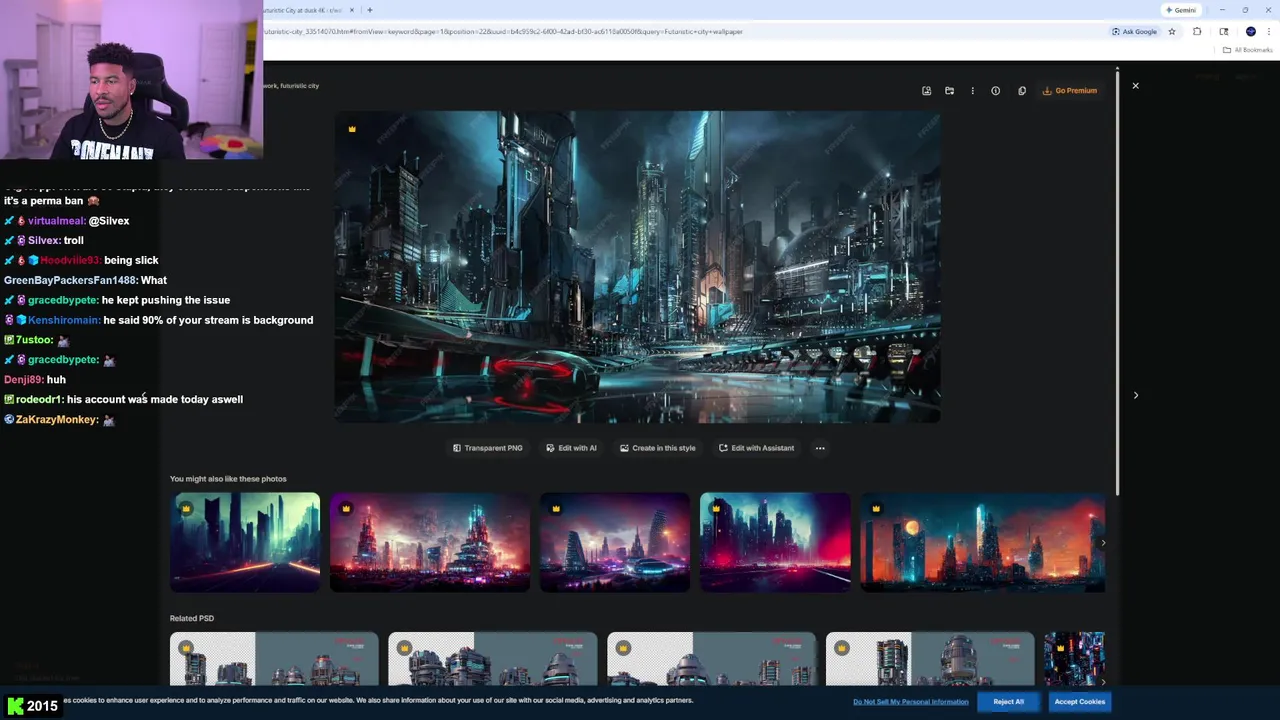Open the second Related PSD thumbnail
This screenshot has width=1280, height=720.
point(492,659)
